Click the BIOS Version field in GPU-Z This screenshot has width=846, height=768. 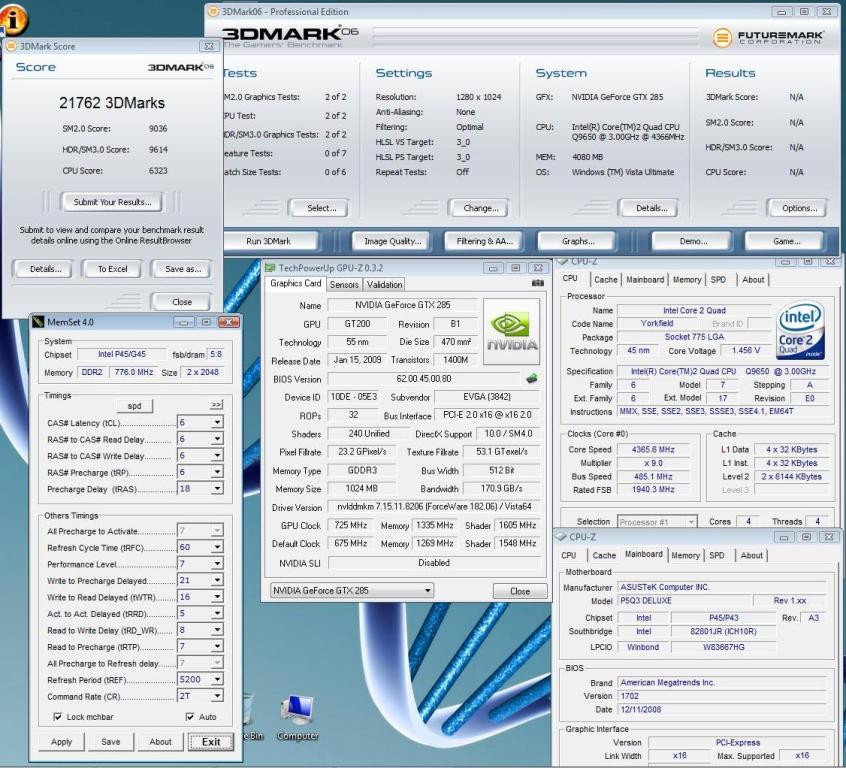click(424, 379)
